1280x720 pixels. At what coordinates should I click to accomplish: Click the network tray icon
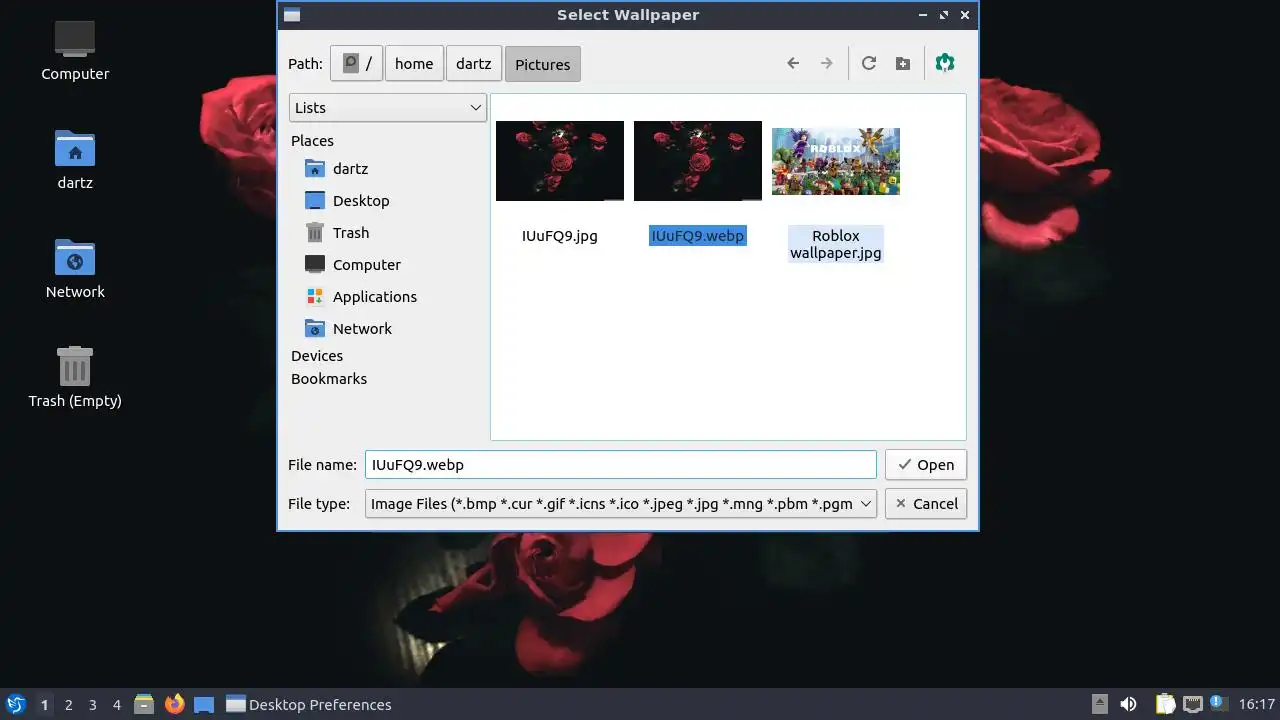coord(1192,704)
